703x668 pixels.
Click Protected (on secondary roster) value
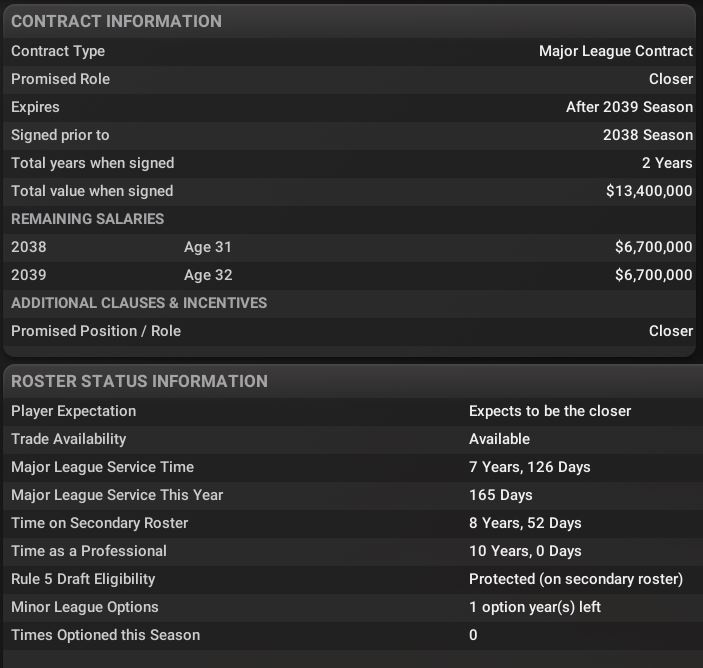575,579
